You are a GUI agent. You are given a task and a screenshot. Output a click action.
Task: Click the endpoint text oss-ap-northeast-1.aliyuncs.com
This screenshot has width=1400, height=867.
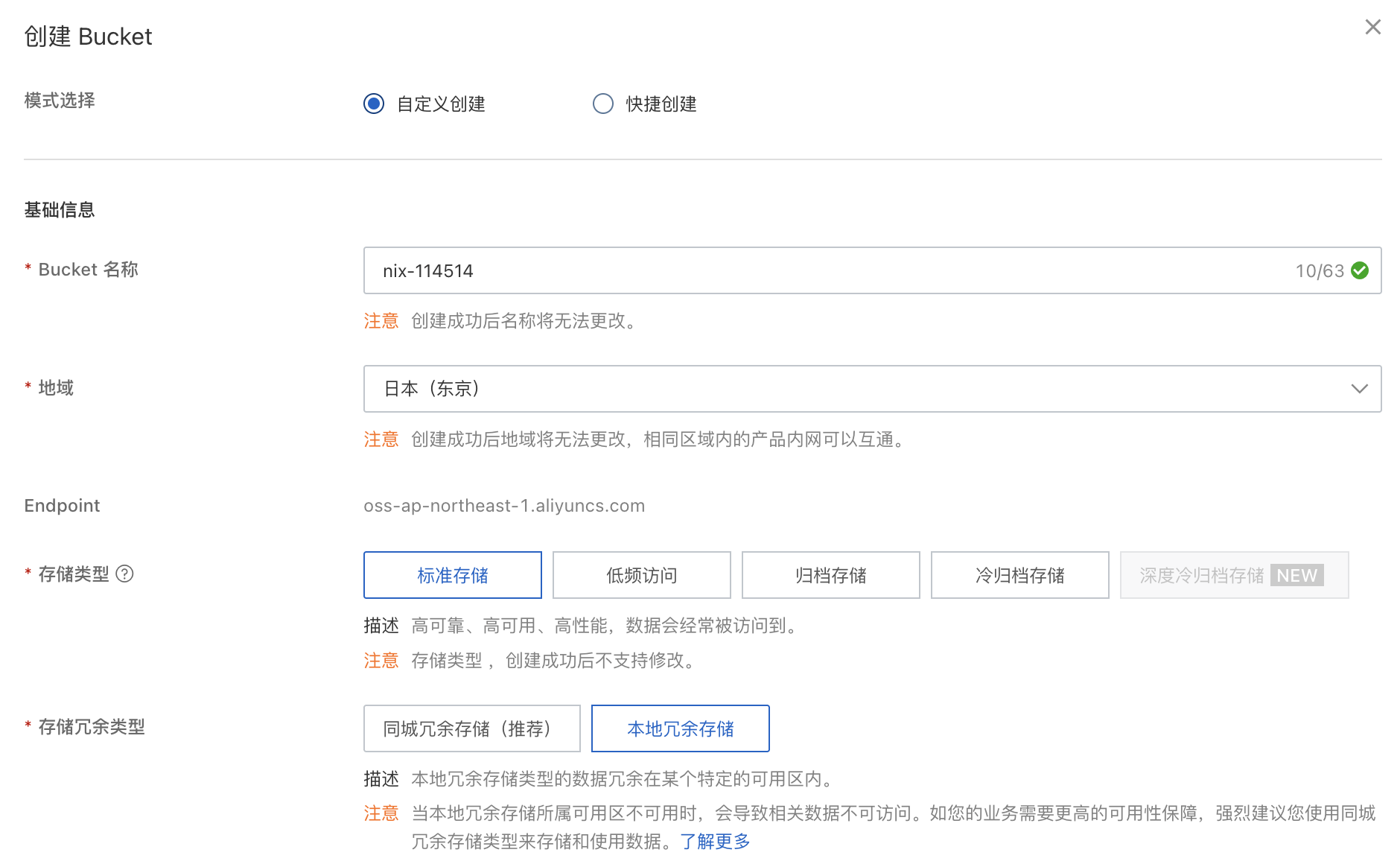(x=504, y=506)
